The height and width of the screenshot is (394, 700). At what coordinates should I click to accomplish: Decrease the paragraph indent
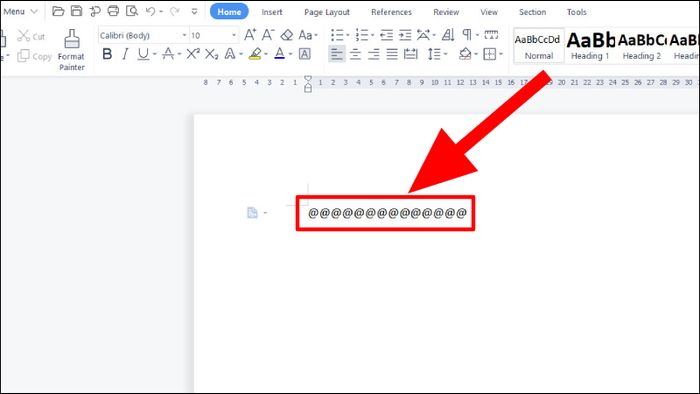tap(387, 35)
